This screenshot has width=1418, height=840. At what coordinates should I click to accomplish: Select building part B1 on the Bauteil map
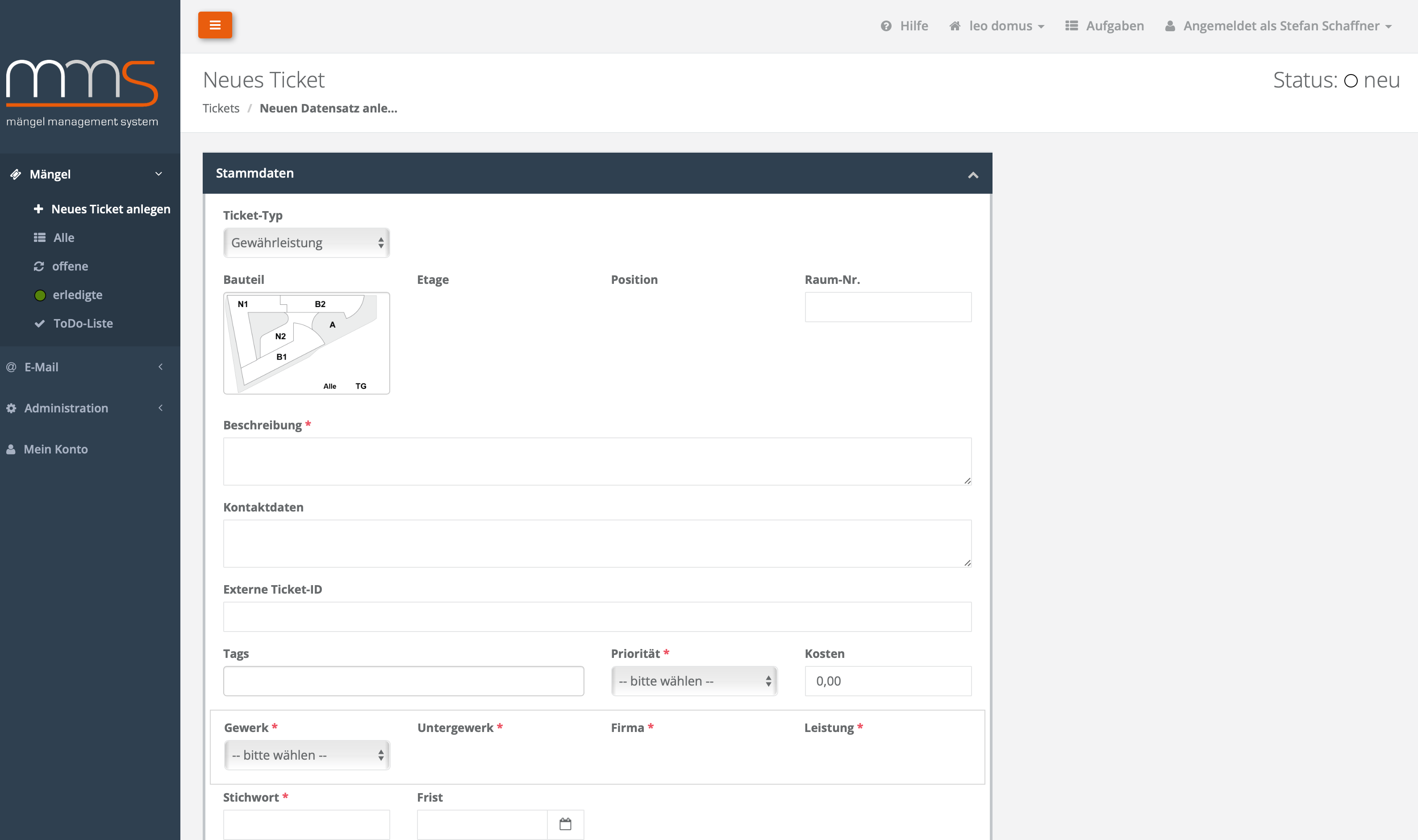281,357
